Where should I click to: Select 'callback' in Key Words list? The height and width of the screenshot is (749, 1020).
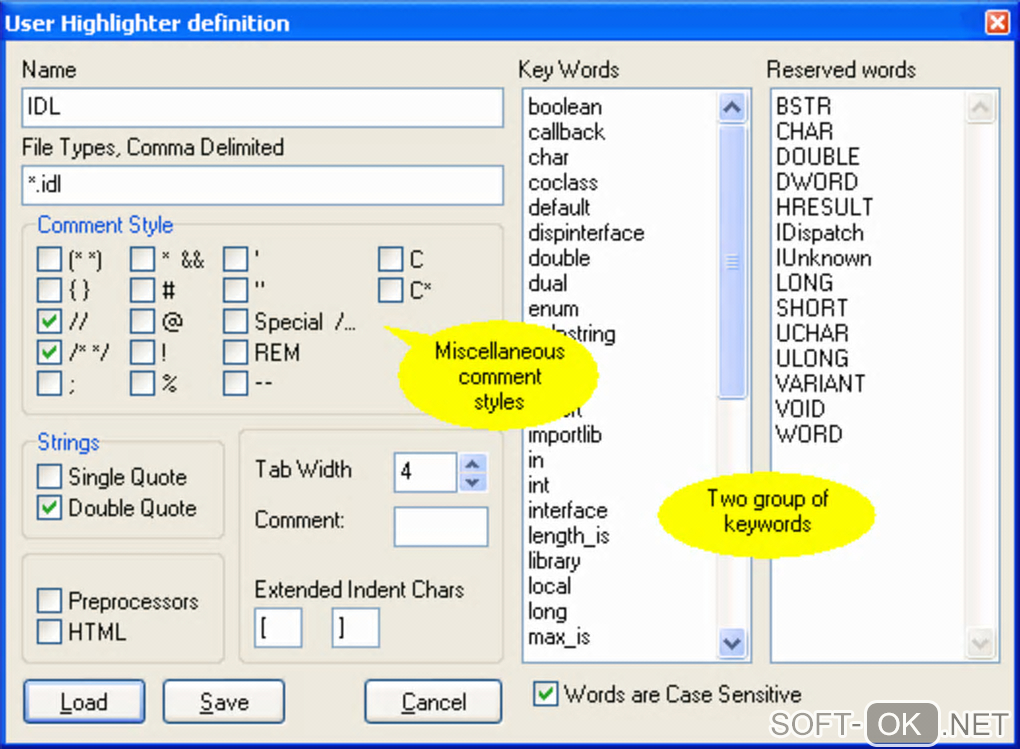point(567,132)
